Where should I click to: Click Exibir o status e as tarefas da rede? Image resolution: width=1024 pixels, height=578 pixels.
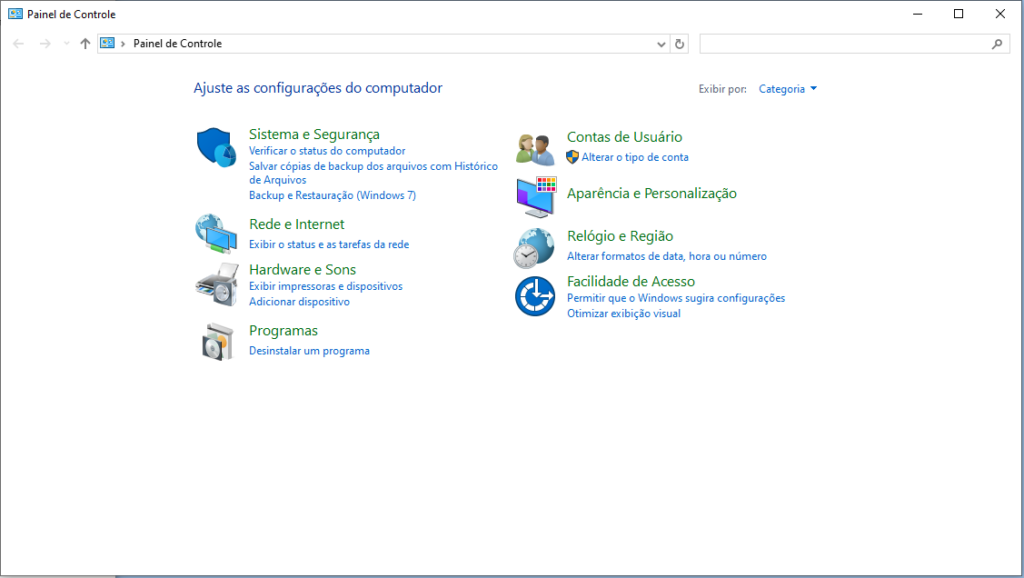[329, 244]
